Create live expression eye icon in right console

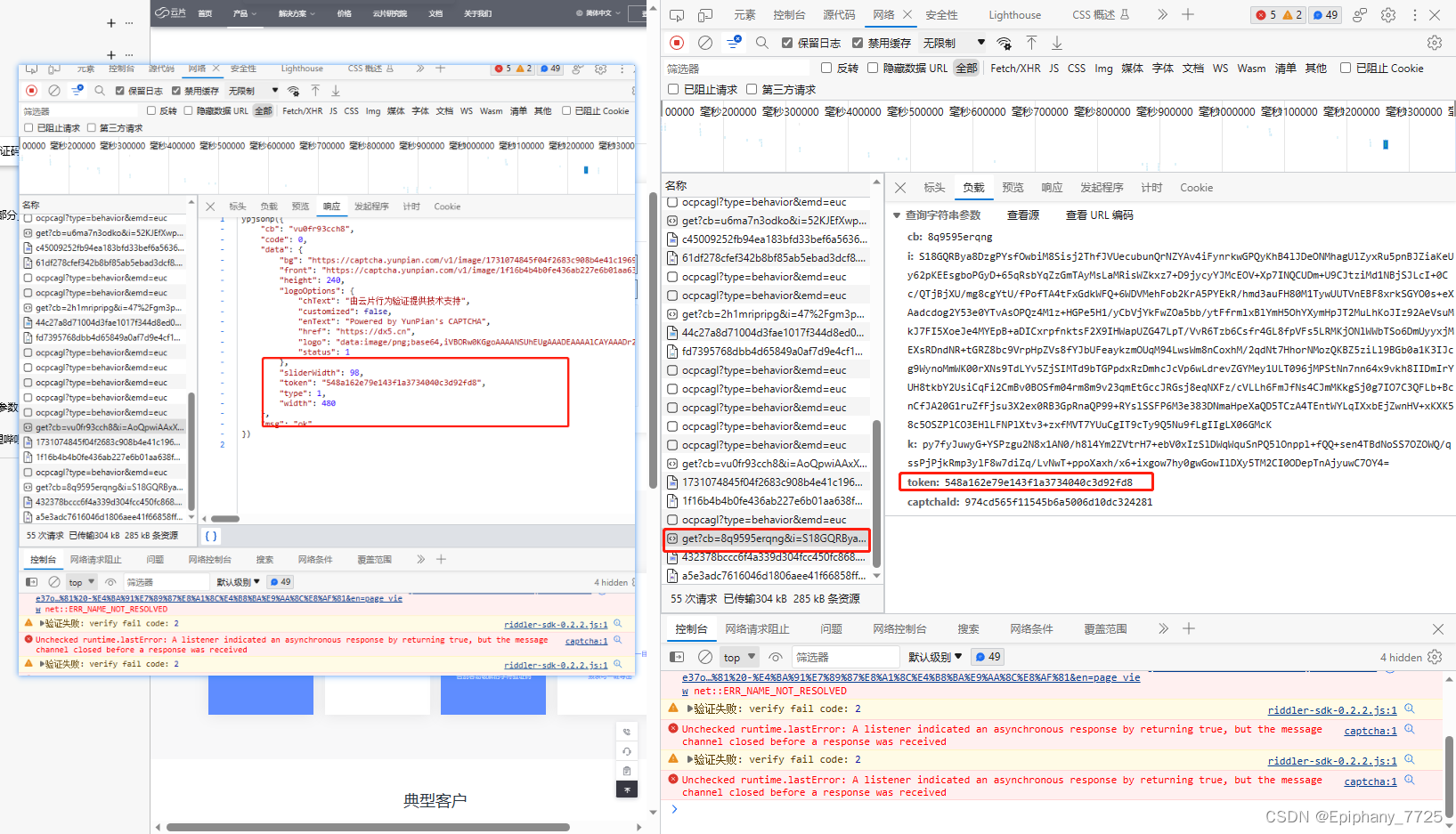pyautogui.click(x=776, y=657)
